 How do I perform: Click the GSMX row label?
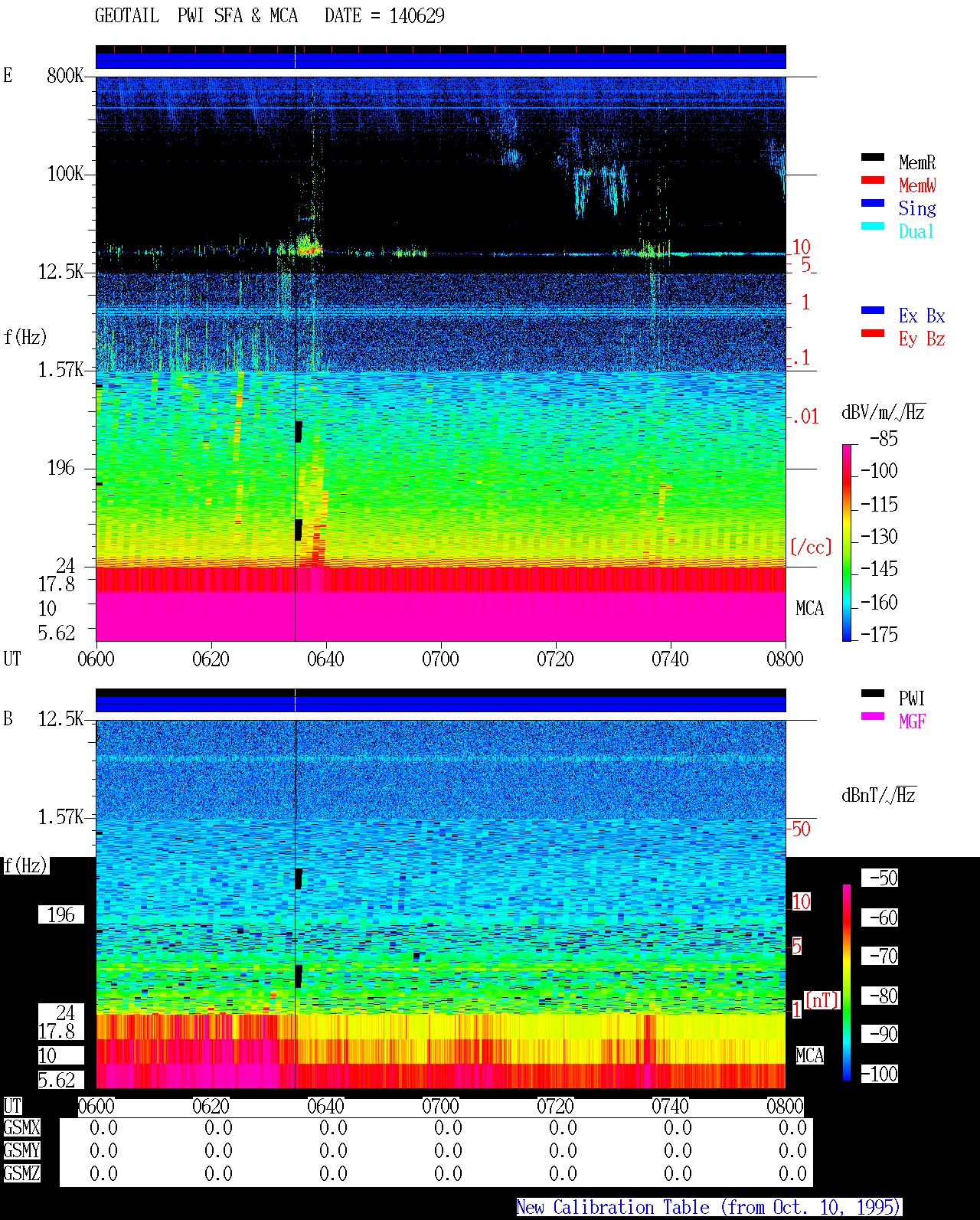(21, 1127)
